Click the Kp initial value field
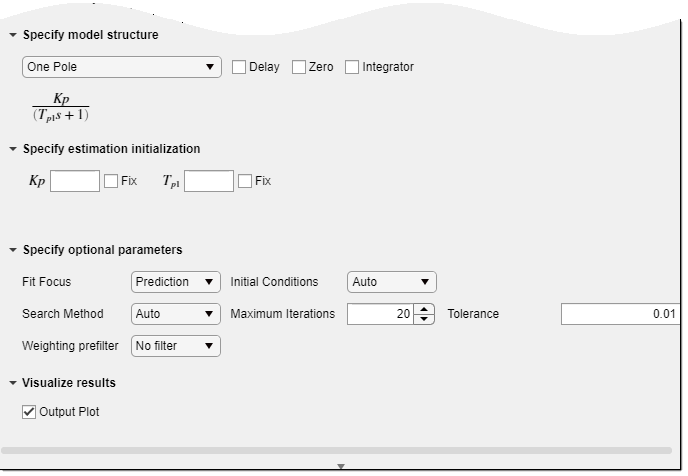 coord(75,181)
